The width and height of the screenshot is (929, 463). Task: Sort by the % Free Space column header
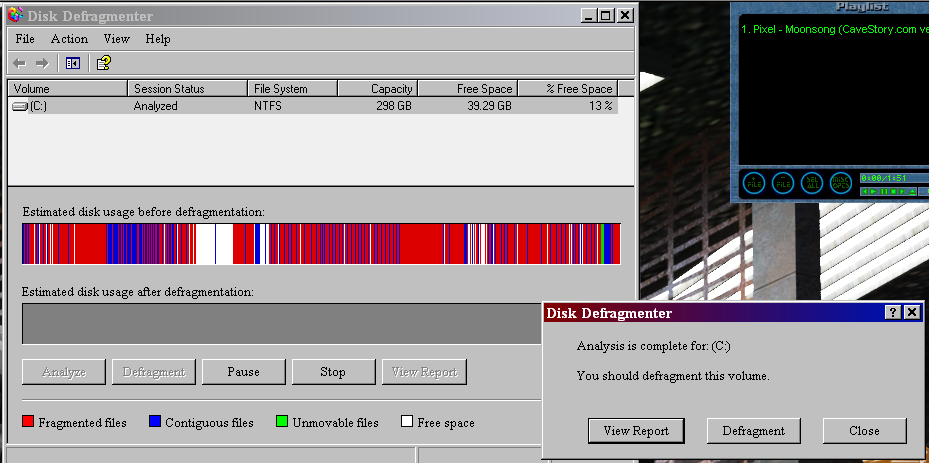(x=568, y=89)
